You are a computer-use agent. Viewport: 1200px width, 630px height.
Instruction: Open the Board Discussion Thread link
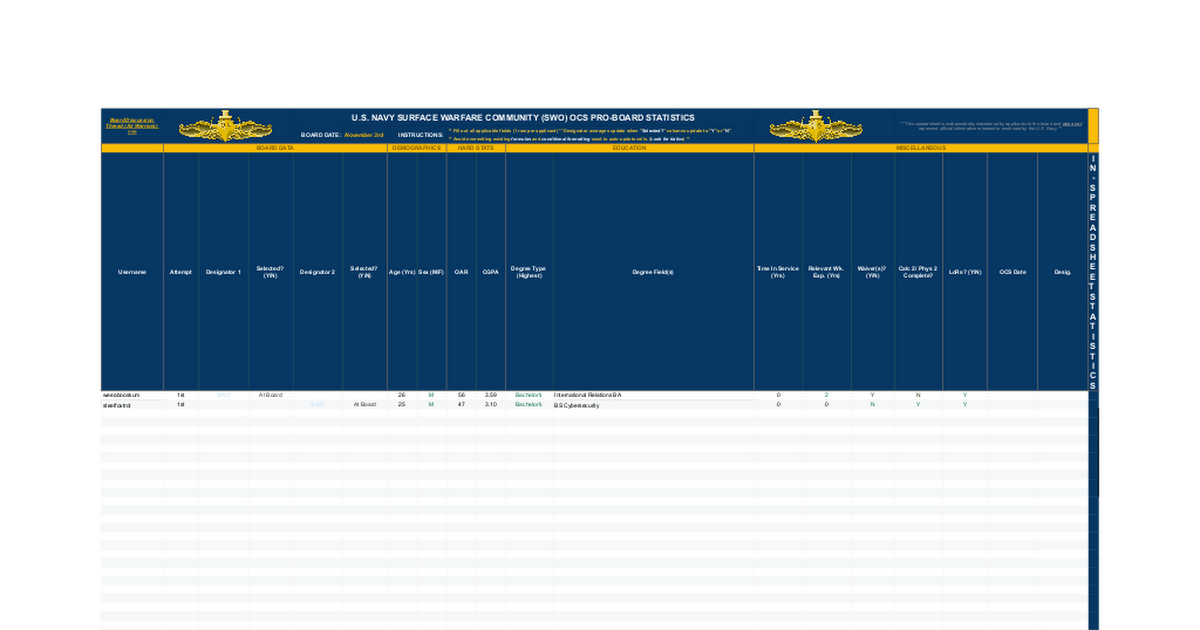click(x=132, y=125)
